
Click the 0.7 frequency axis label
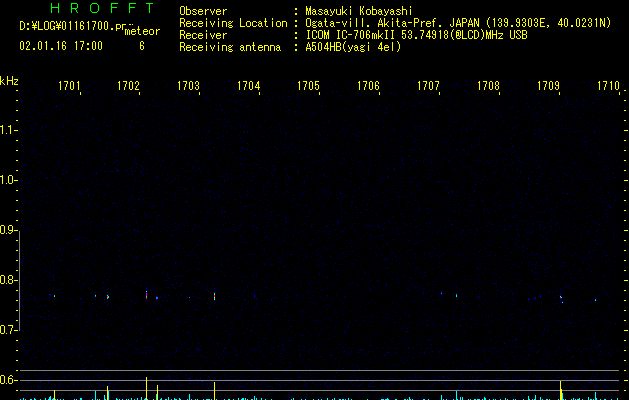pos(8,330)
